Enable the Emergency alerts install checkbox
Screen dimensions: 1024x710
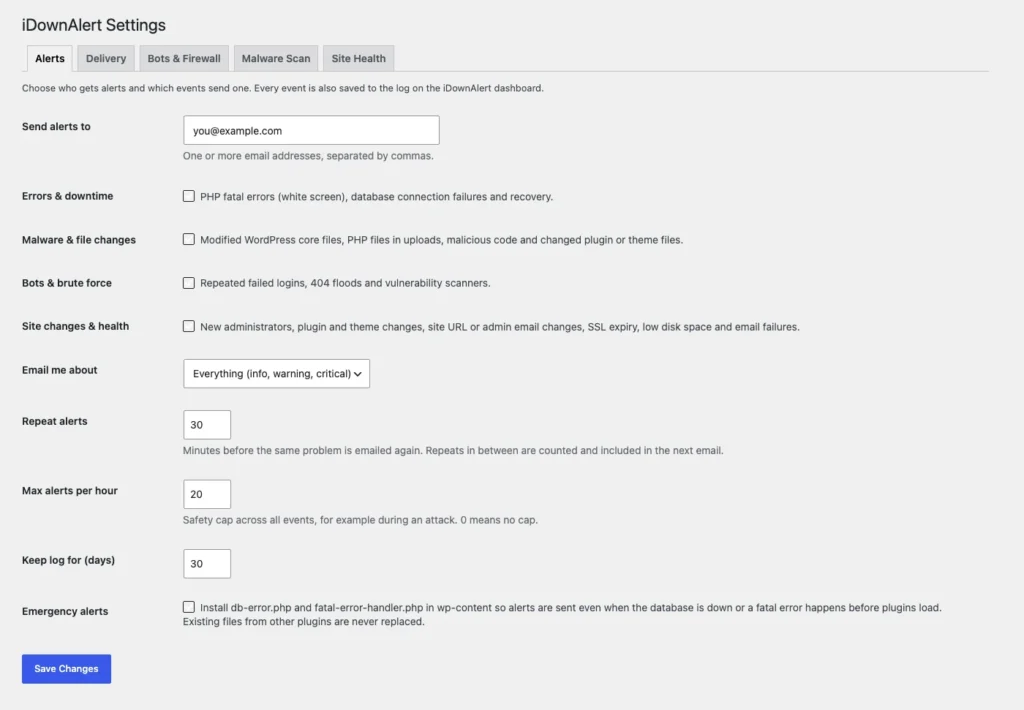point(189,607)
